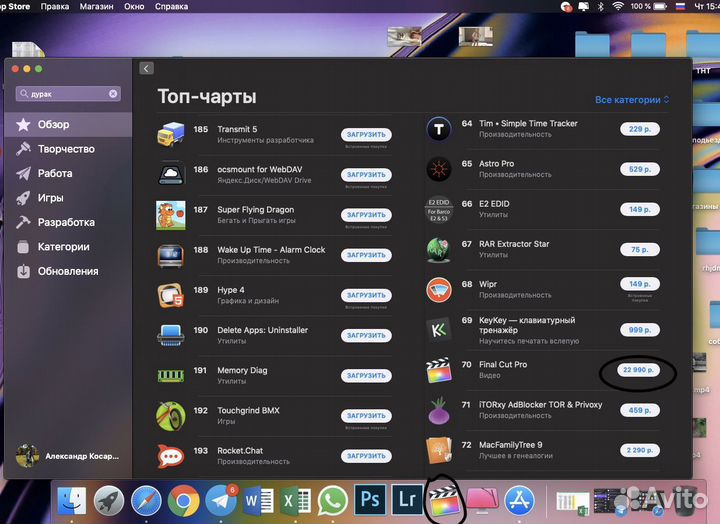Click Загрузить for Wake Up Time
720x524 pixels.
click(x=366, y=255)
